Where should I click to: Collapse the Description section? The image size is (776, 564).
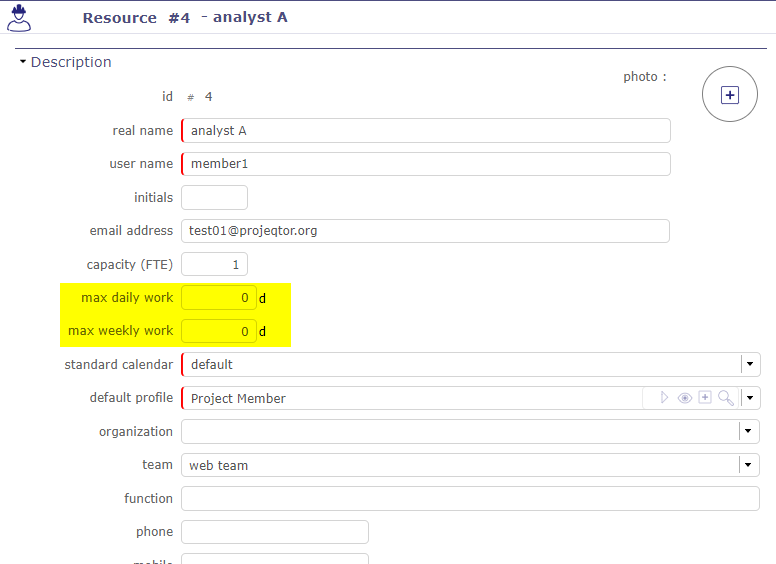tap(23, 62)
